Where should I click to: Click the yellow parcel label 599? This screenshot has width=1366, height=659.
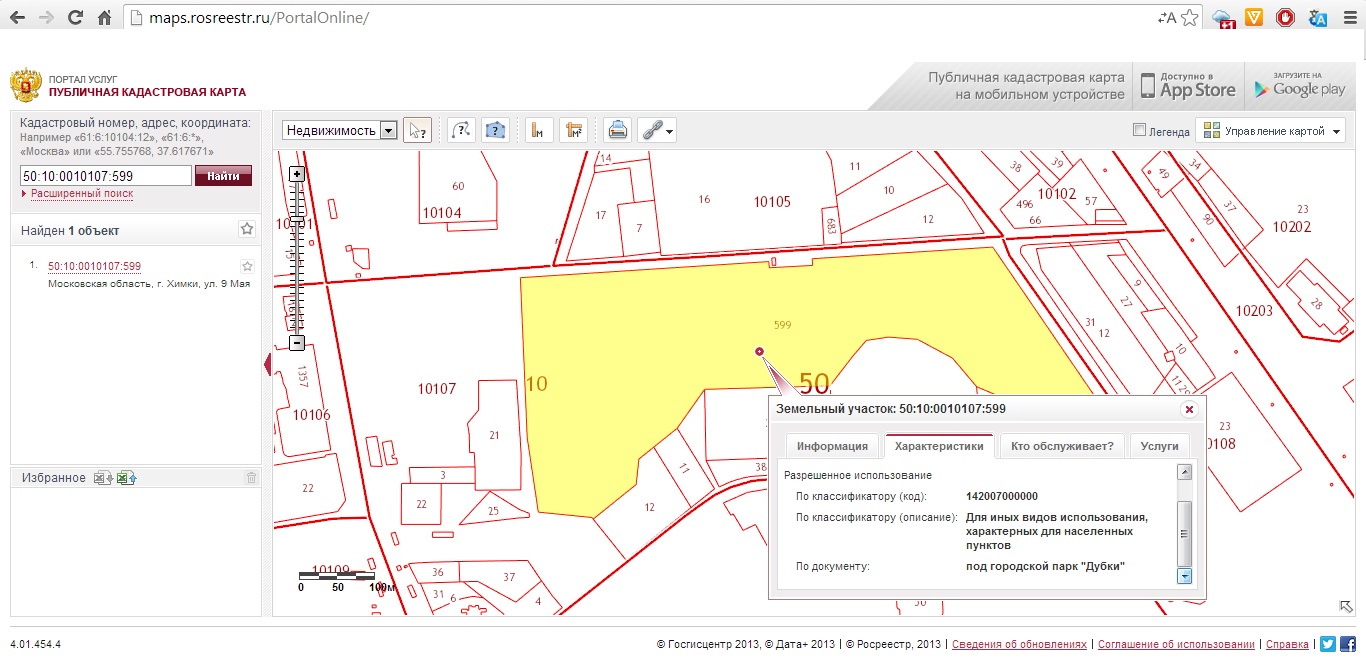coord(783,325)
